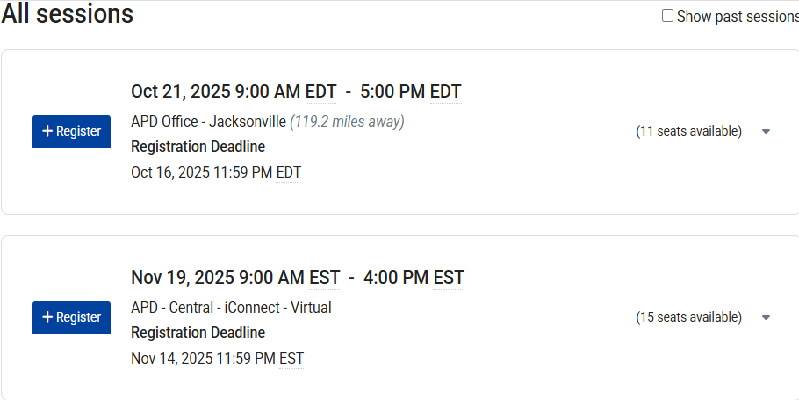Click the EST abbreviation after 4:00 PM
Screen dimensions: 799x400
coord(448,277)
